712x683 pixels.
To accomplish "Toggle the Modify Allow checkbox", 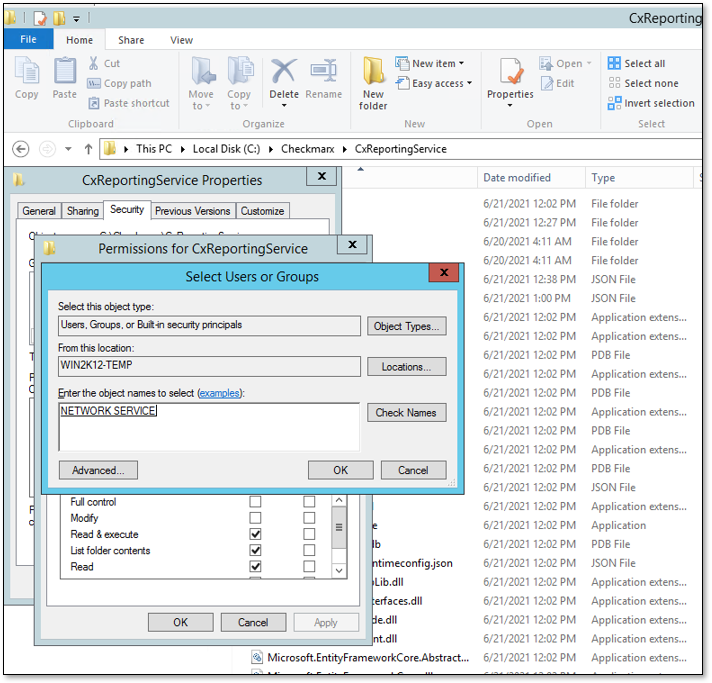I will [x=255, y=518].
